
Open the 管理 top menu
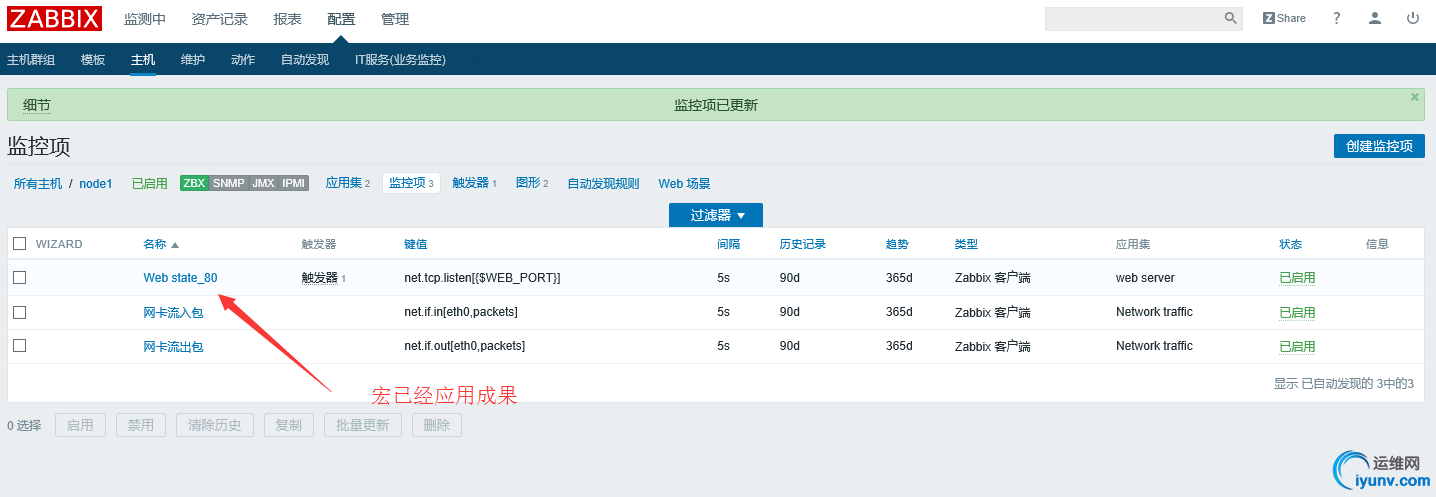(x=395, y=19)
